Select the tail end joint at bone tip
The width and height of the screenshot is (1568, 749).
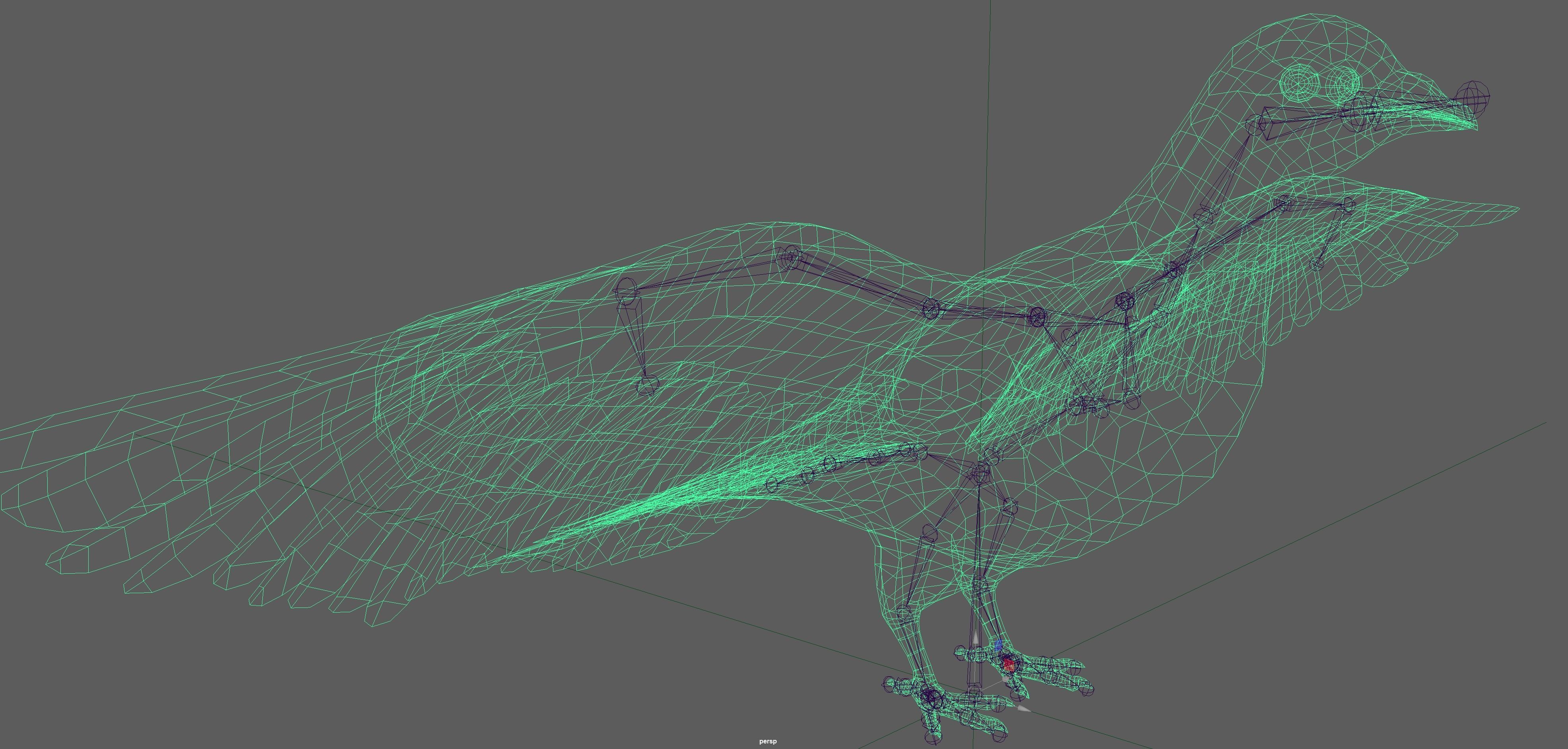point(648,384)
